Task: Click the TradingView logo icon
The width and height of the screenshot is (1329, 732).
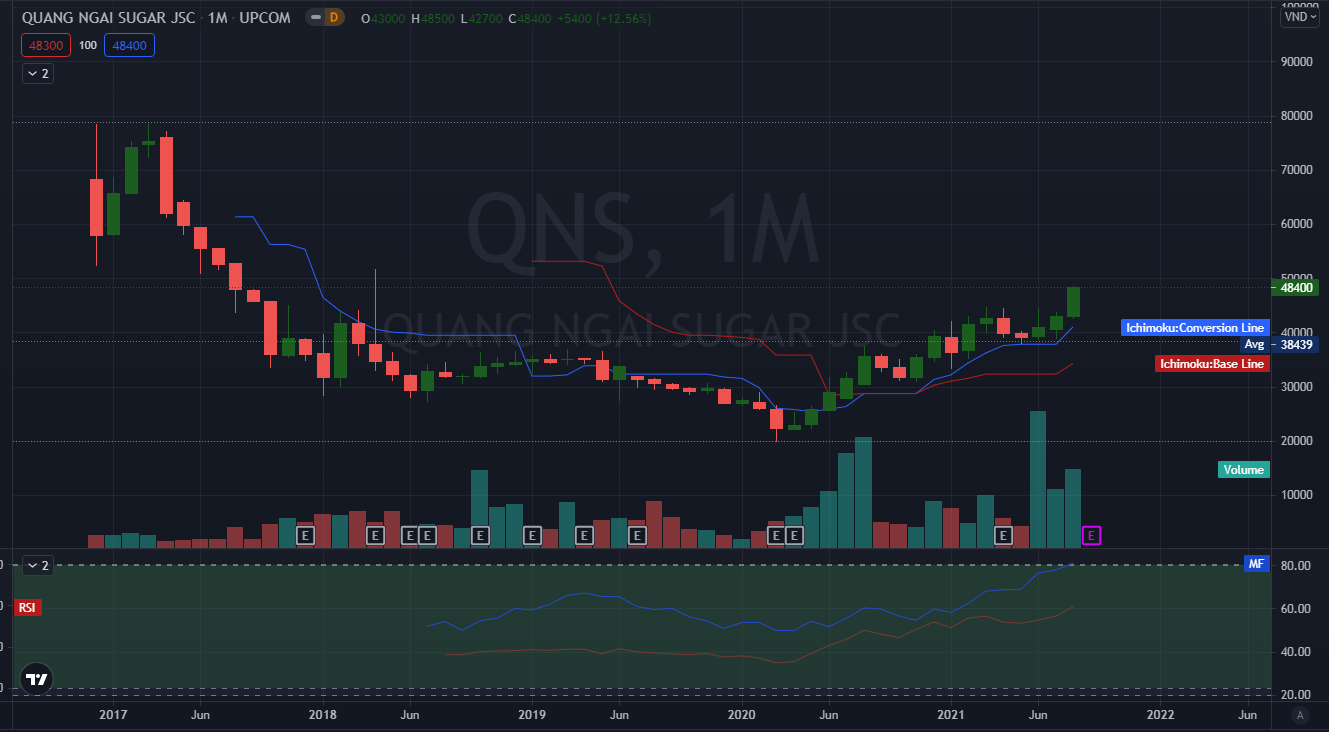Action: click(36, 679)
